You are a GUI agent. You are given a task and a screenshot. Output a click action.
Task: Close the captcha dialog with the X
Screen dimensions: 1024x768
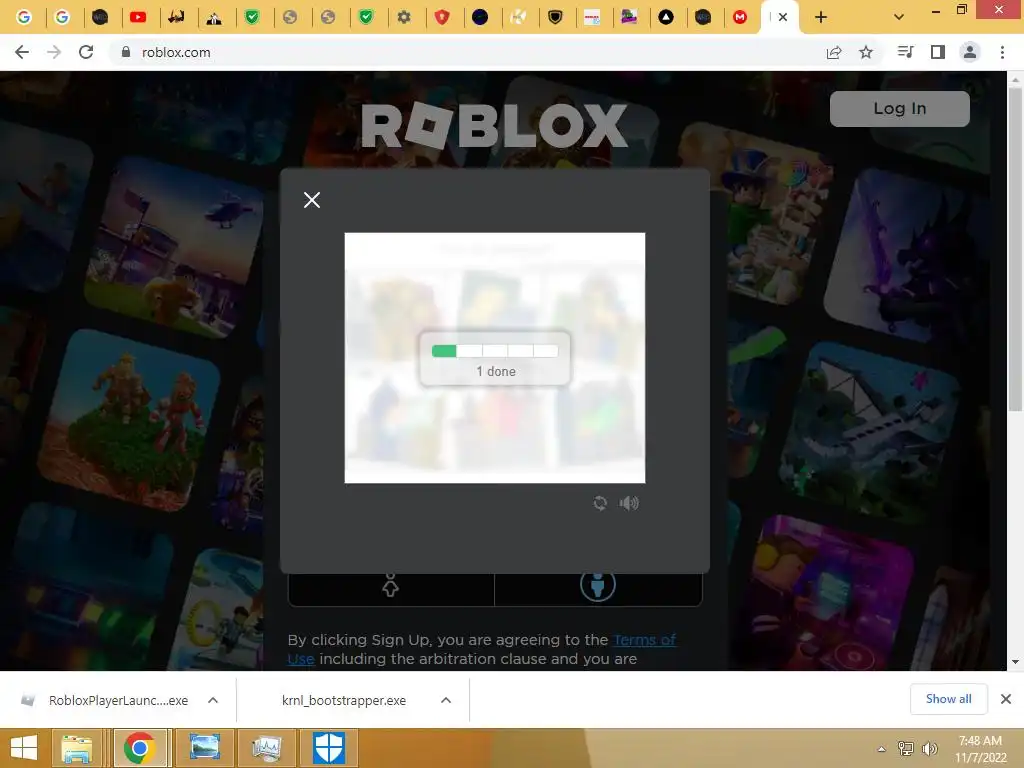pyautogui.click(x=312, y=200)
